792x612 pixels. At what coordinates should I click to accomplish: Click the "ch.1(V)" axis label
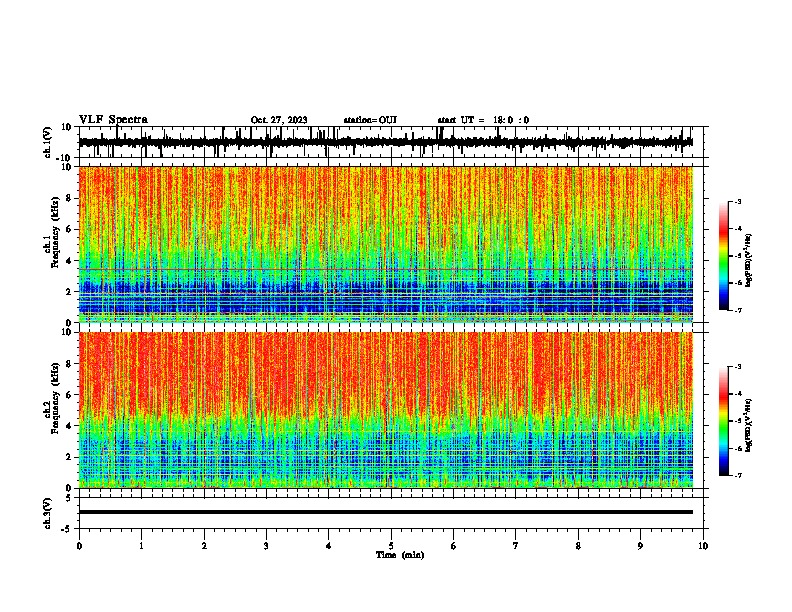coord(48,142)
